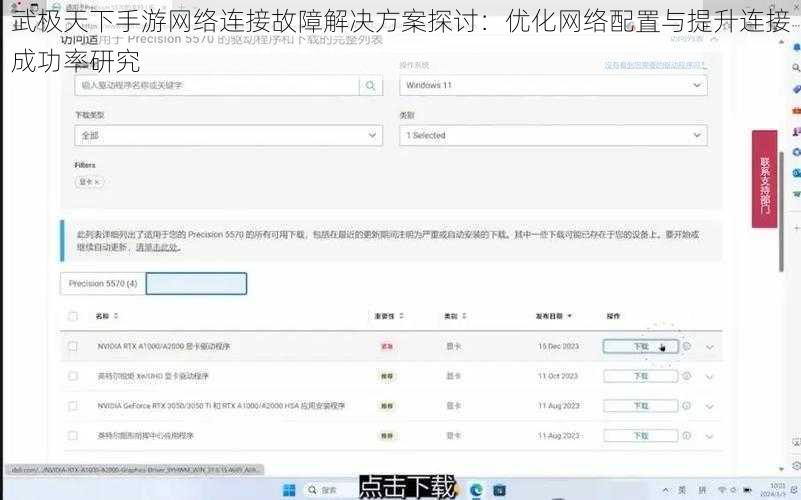Select the highlighted empty tab beside Precision 5570

[x=196, y=283]
